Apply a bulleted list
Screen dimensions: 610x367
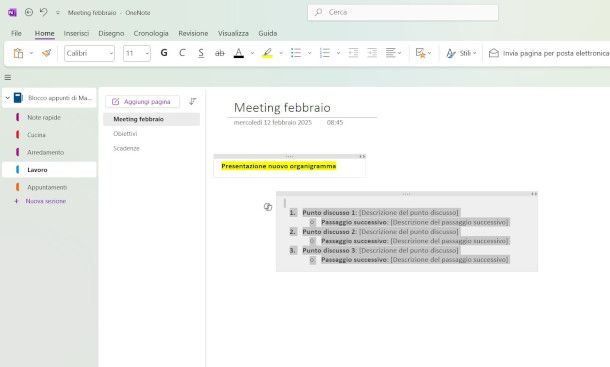point(296,53)
